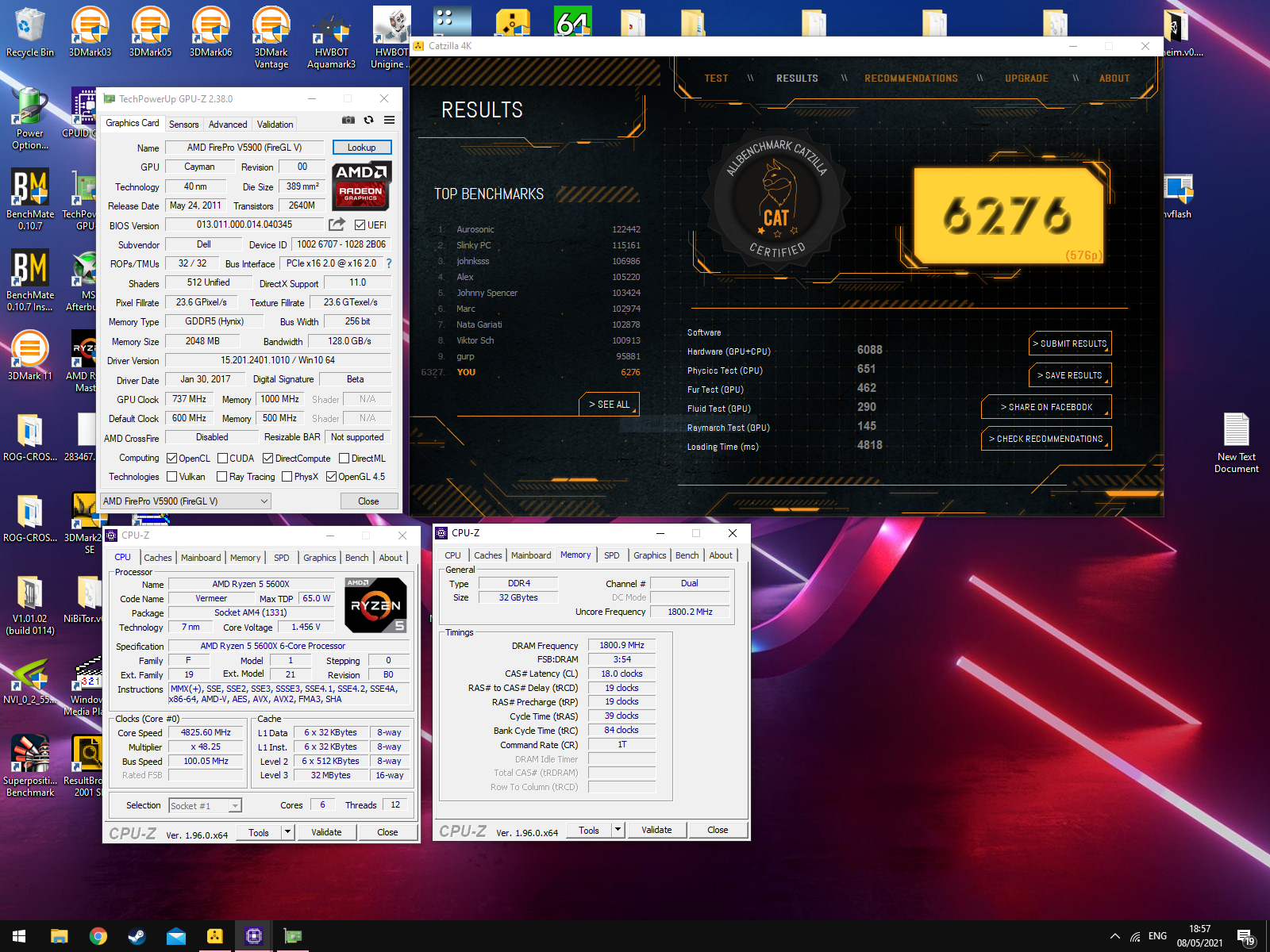
Task: Select the 3DMark Vantage desktop shortcut
Action: click(x=271, y=38)
